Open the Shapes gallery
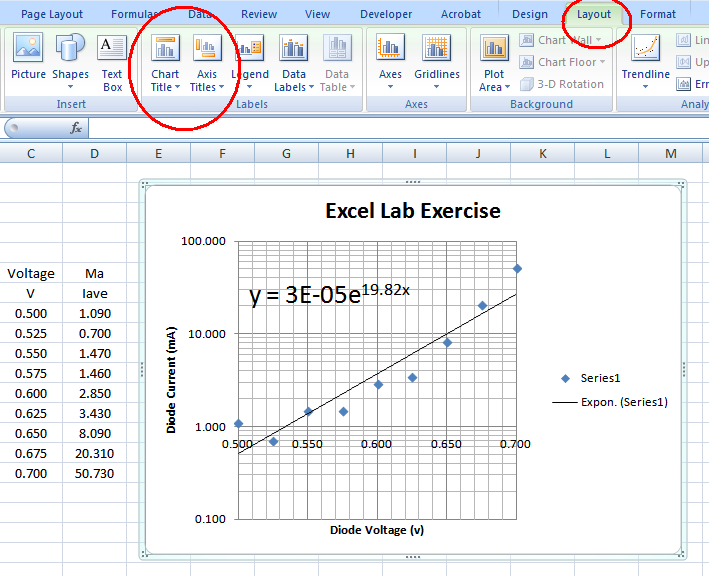Viewport: 709px width, 576px height. pos(70,61)
